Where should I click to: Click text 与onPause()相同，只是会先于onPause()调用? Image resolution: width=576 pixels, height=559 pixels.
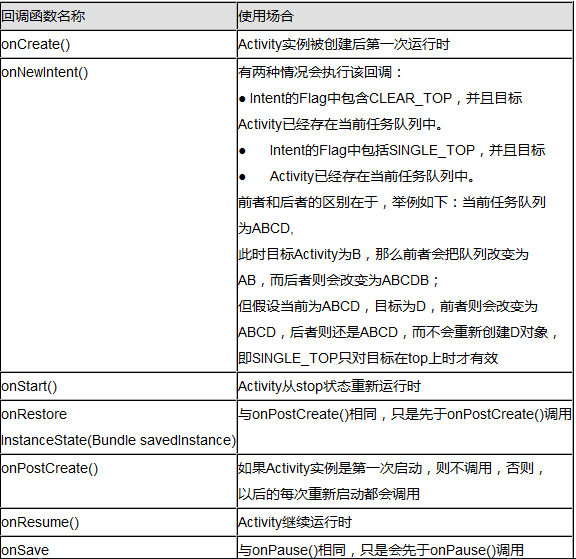381,550
